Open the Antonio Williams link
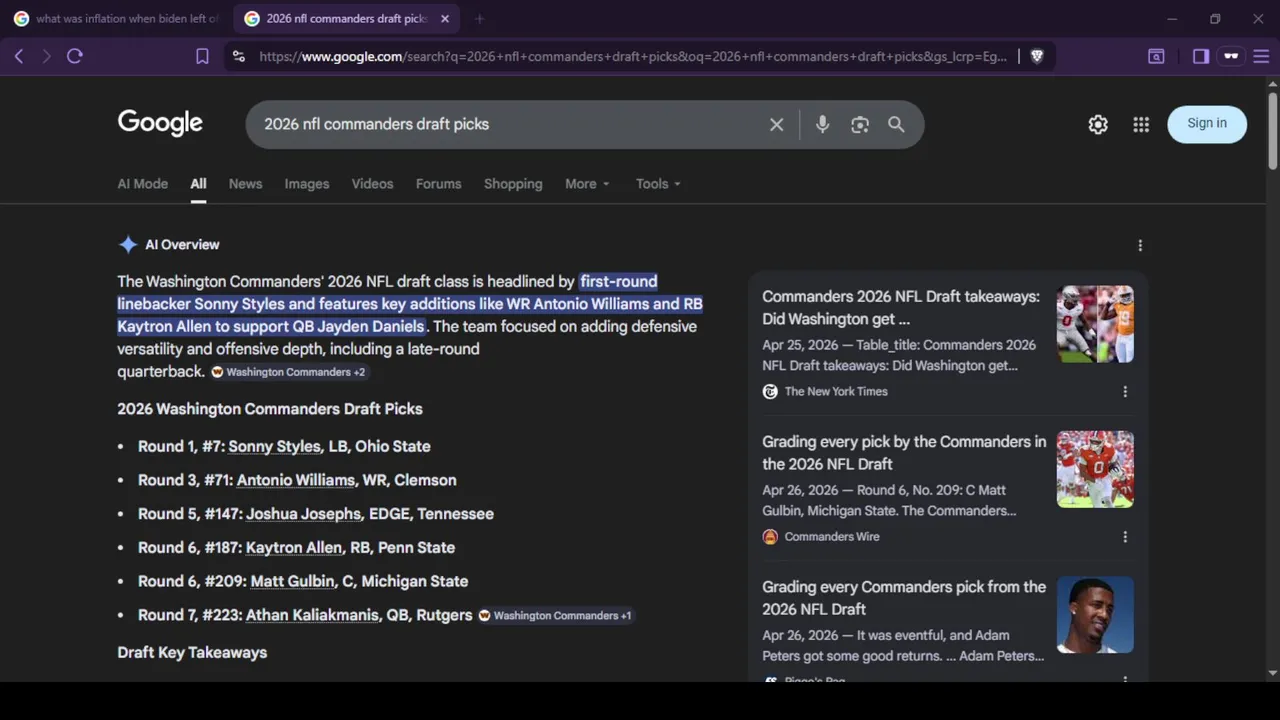Viewport: 1280px width, 720px height. coord(295,481)
